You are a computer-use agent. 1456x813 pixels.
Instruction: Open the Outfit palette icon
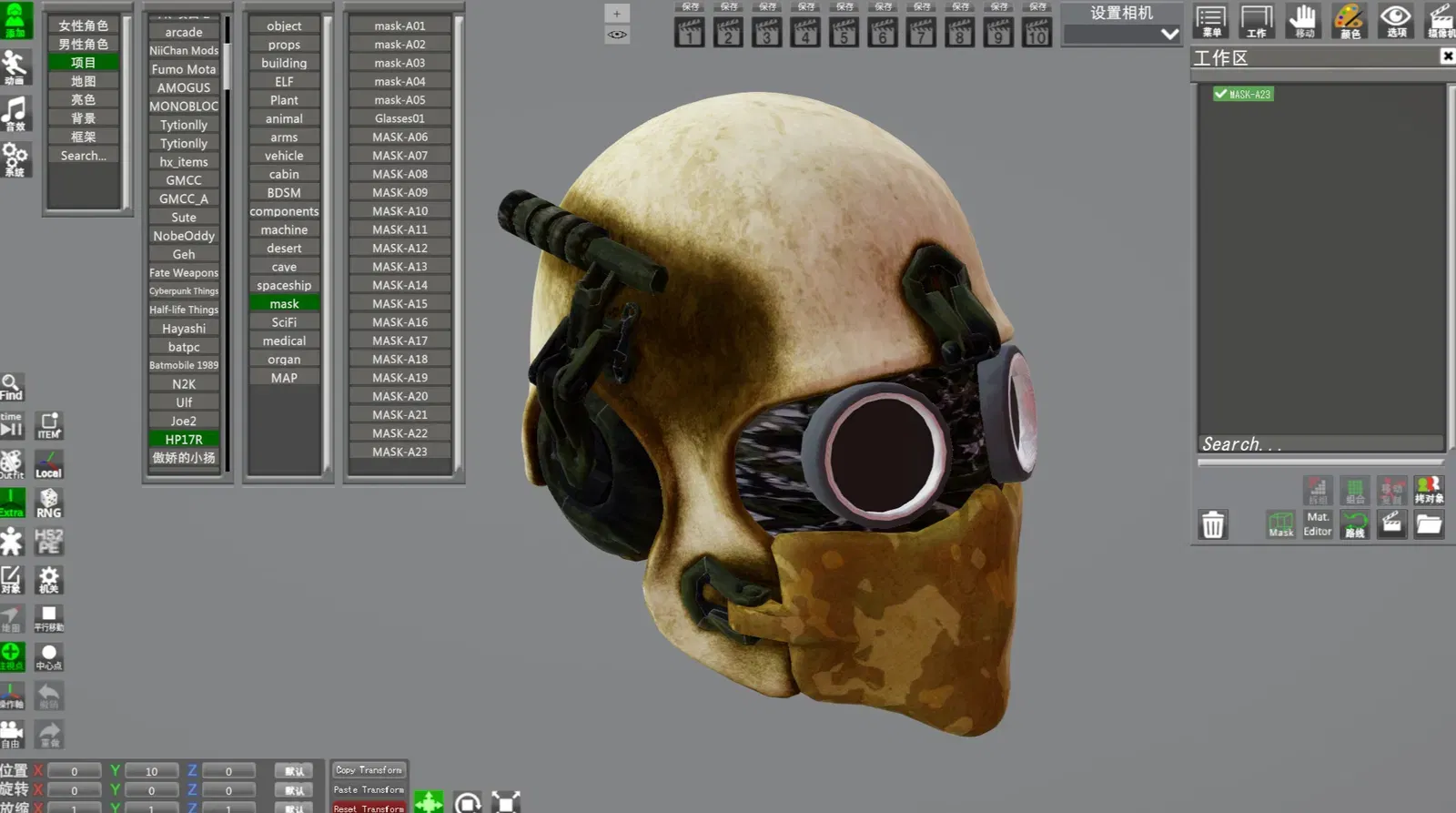pyautogui.click(x=11, y=464)
